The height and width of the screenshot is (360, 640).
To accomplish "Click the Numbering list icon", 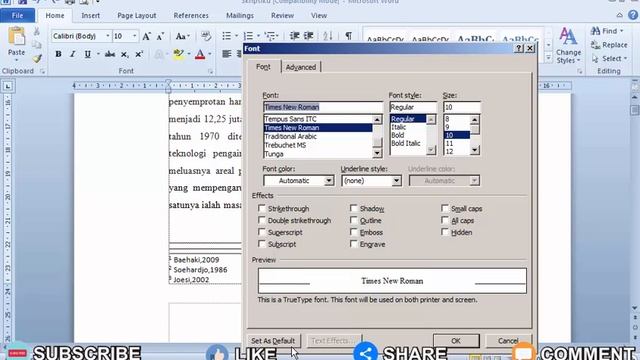I will 248,36.
